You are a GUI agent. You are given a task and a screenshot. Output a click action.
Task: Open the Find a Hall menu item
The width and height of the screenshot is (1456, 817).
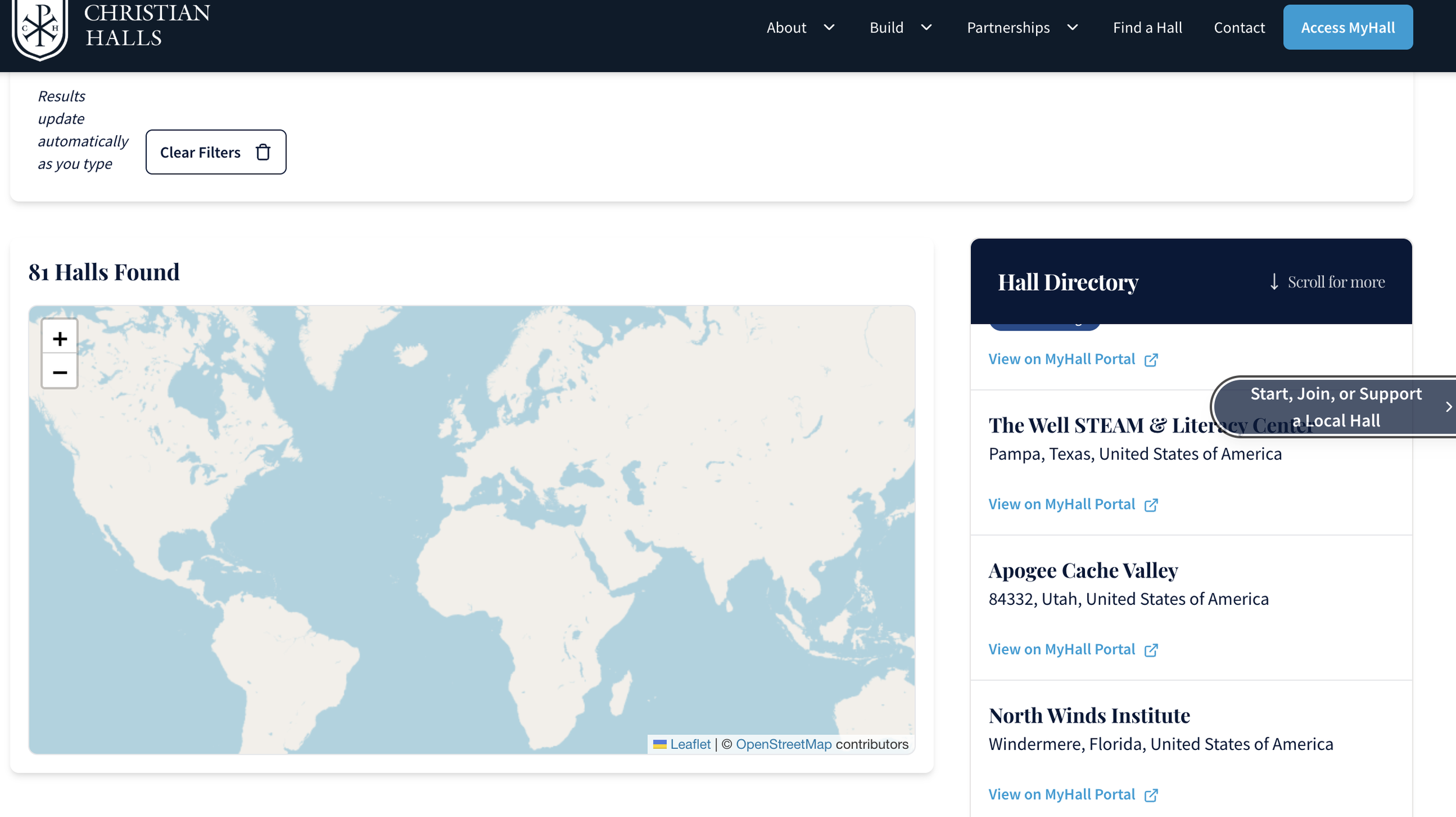click(x=1147, y=27)
